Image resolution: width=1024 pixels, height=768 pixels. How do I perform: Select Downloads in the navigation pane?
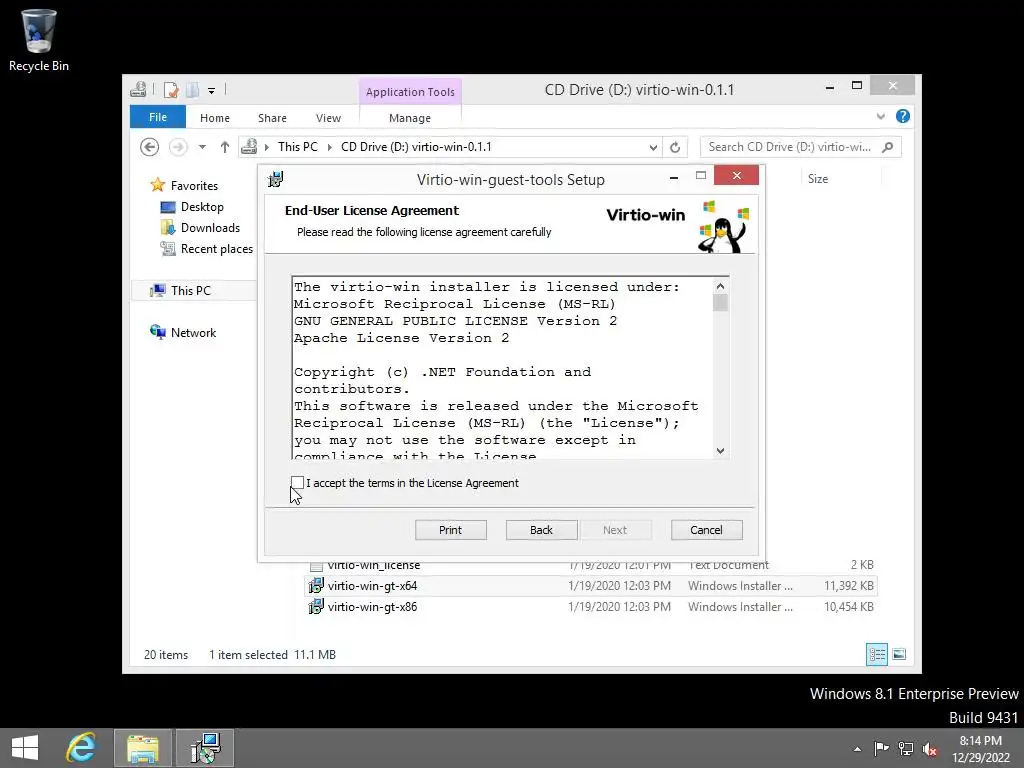[210, 228]
